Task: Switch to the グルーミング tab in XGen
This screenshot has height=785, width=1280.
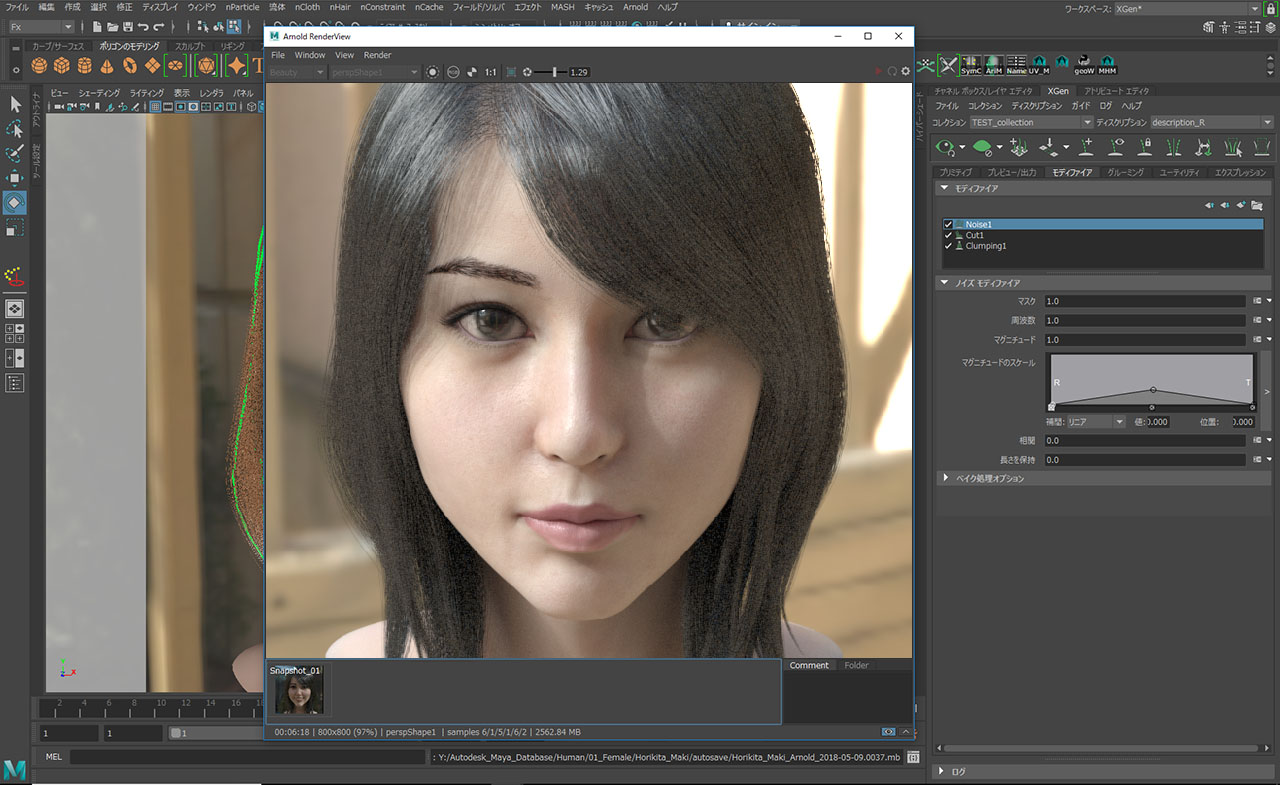Action: (1126, 172)
